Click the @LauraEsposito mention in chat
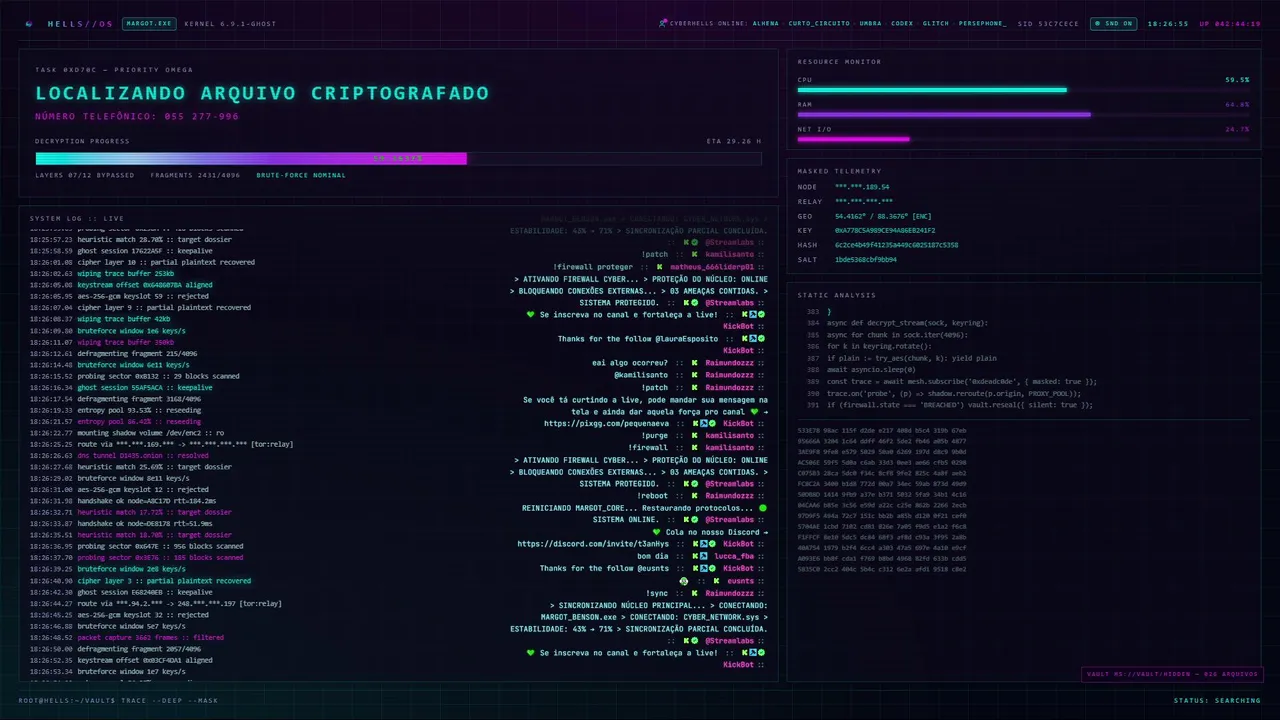The height and width of the screenshot is (720, 1280). click(687, 339)
